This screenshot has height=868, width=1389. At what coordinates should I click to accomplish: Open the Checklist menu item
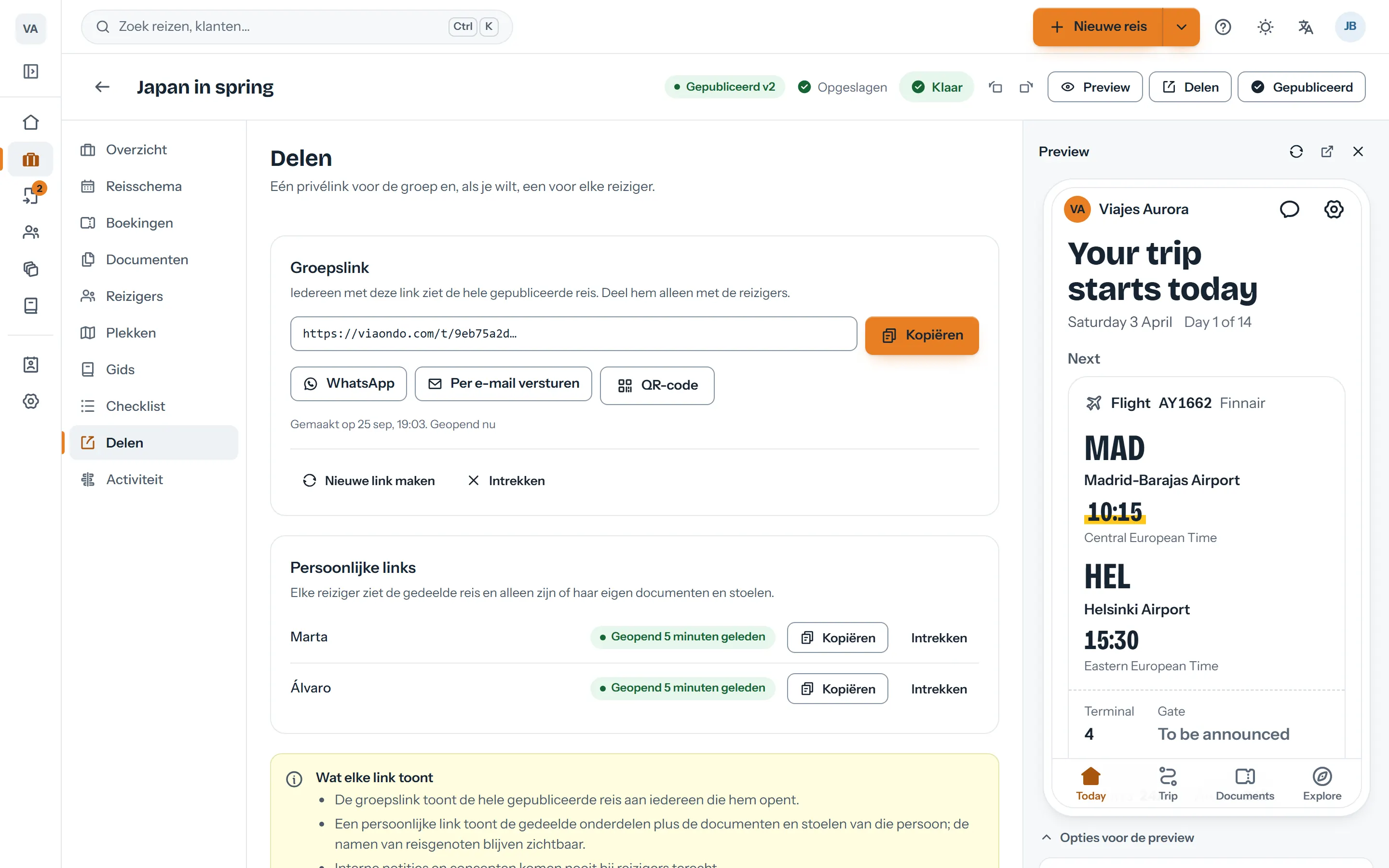[154, 406]
